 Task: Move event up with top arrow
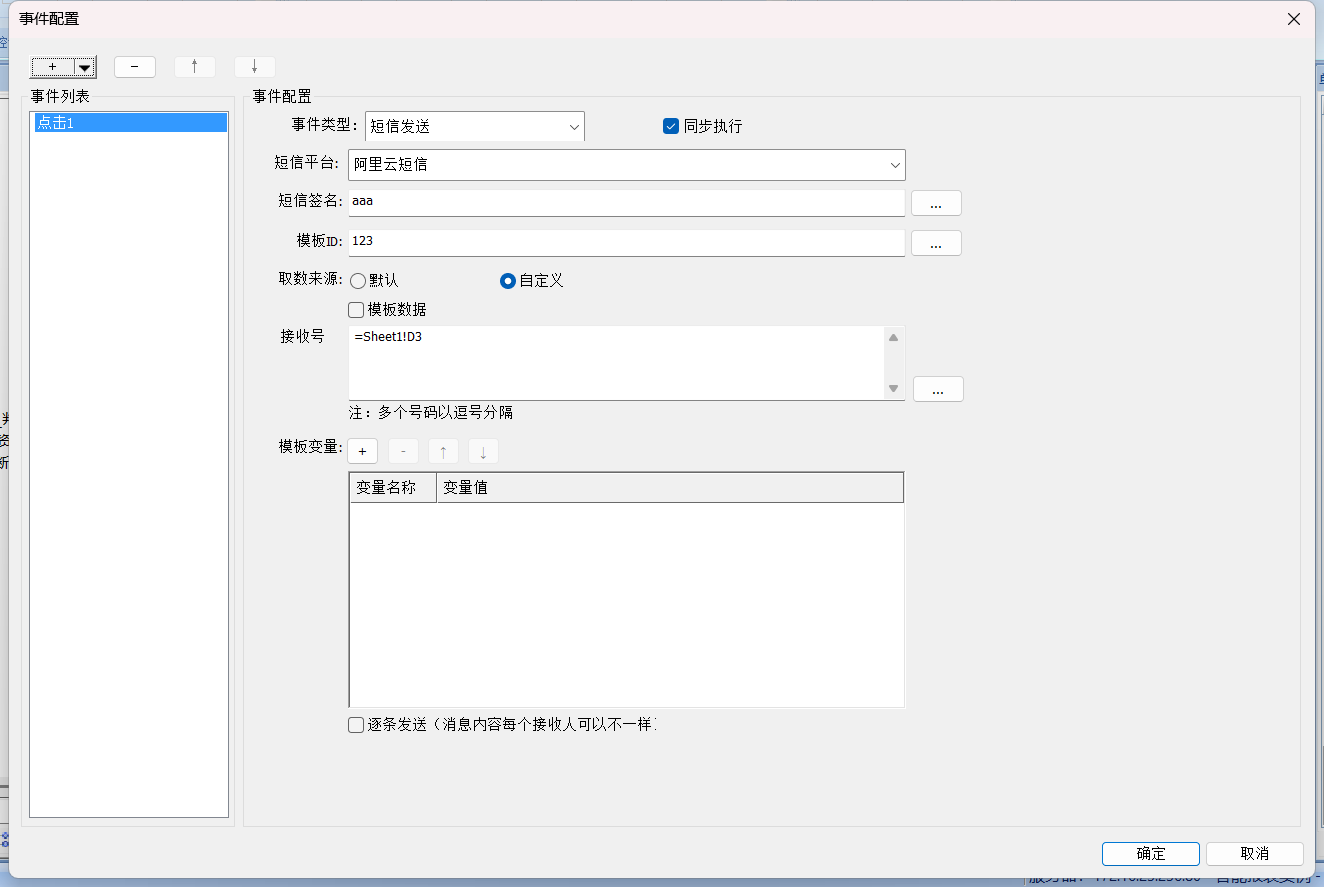pyautogui.click(x=195, y=67)
